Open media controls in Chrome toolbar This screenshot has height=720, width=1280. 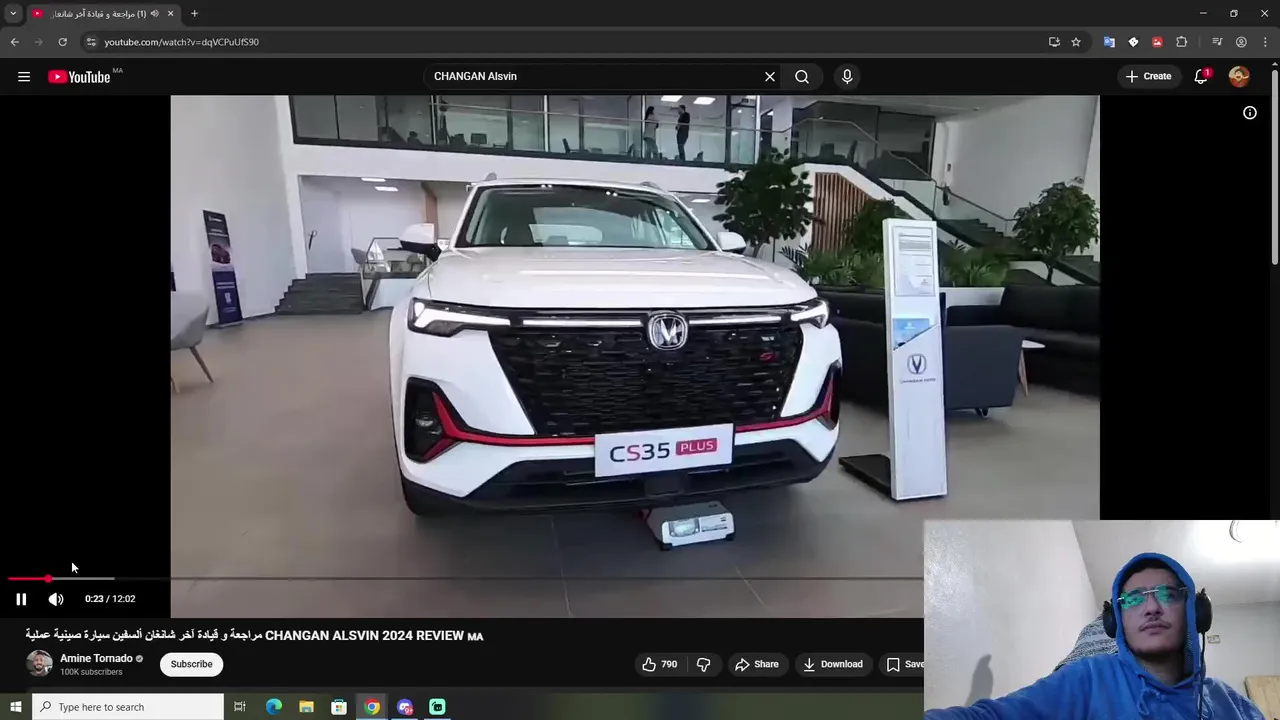1217,42
